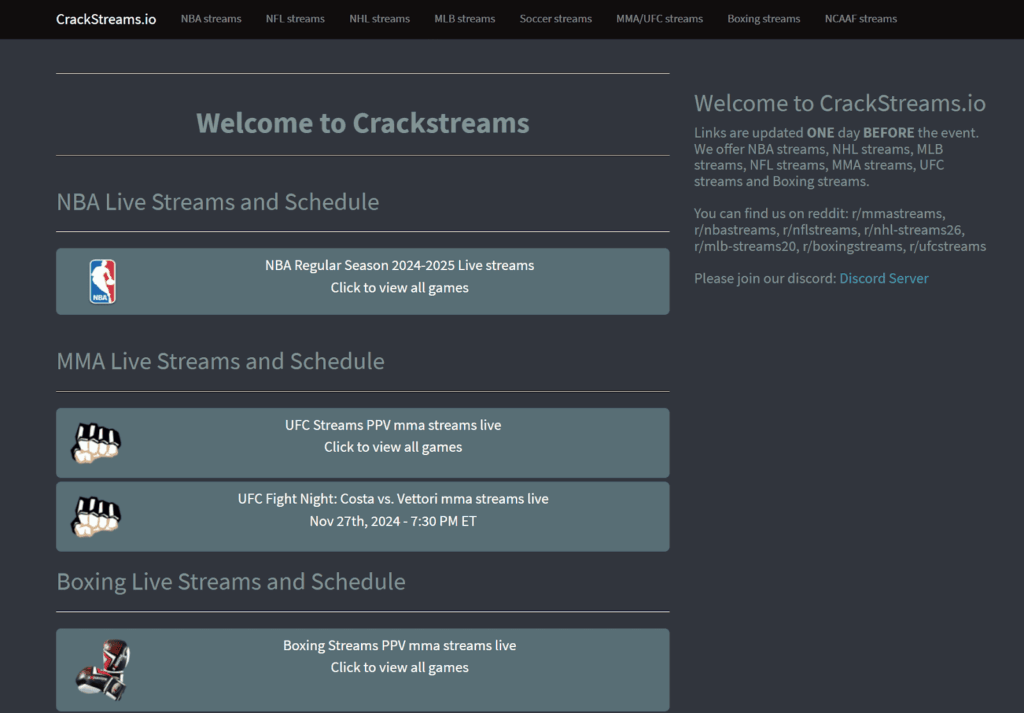Click the "NBA Live Streams and Schedule" heading
Screen dimensions: 1024x713
(217, 202)
